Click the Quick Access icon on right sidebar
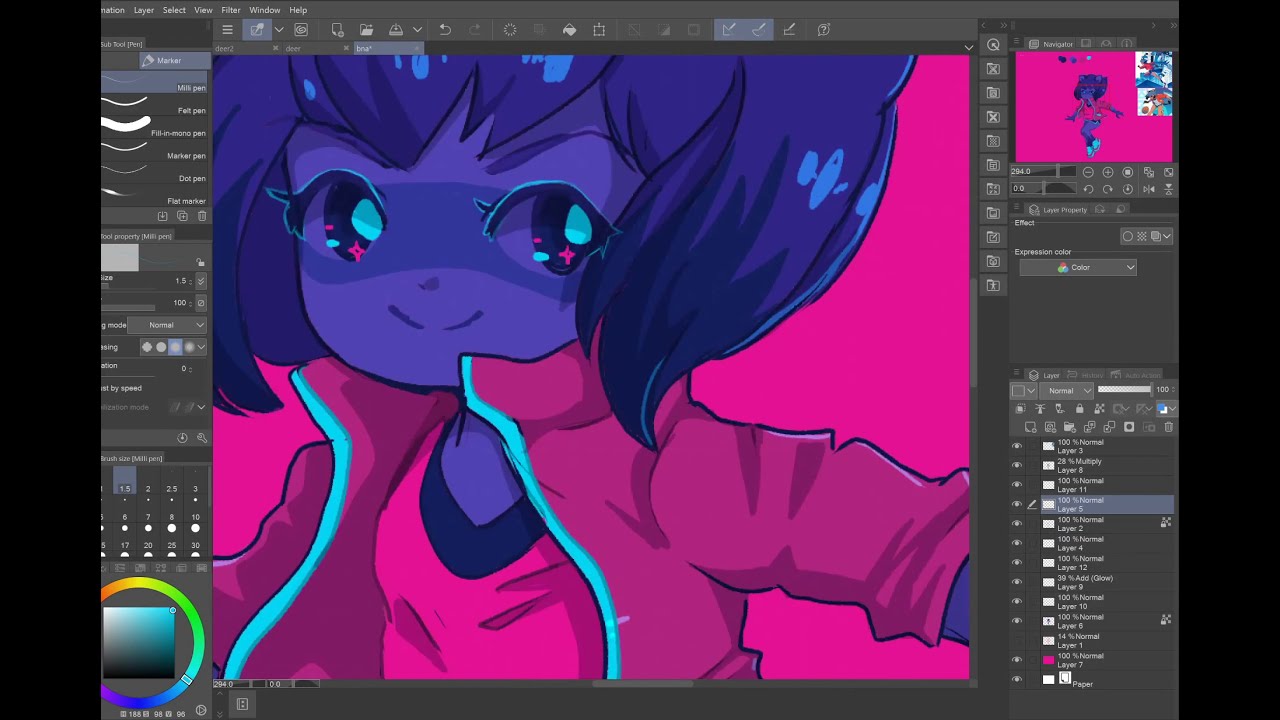The image size is (1280, 720). coord(993,45)
